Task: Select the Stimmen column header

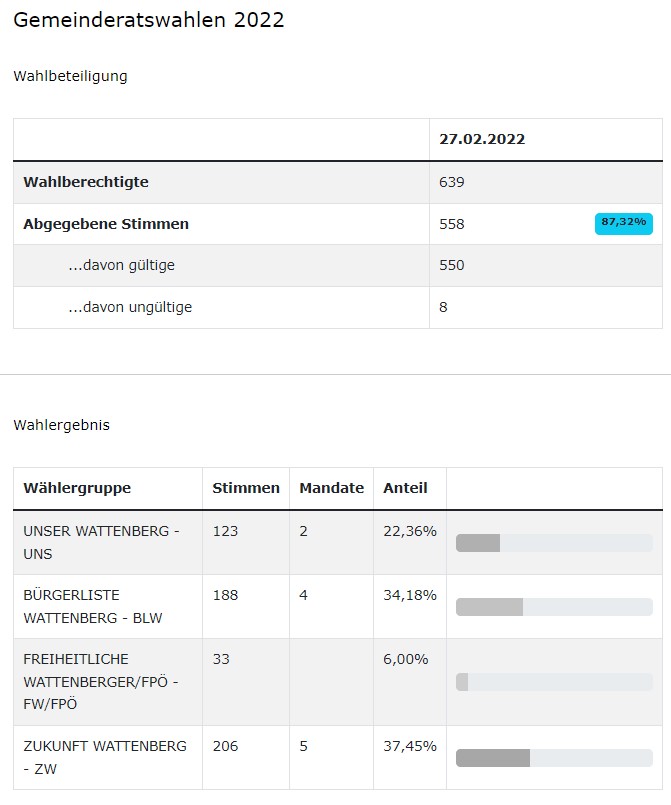Action: coord(246,488)
